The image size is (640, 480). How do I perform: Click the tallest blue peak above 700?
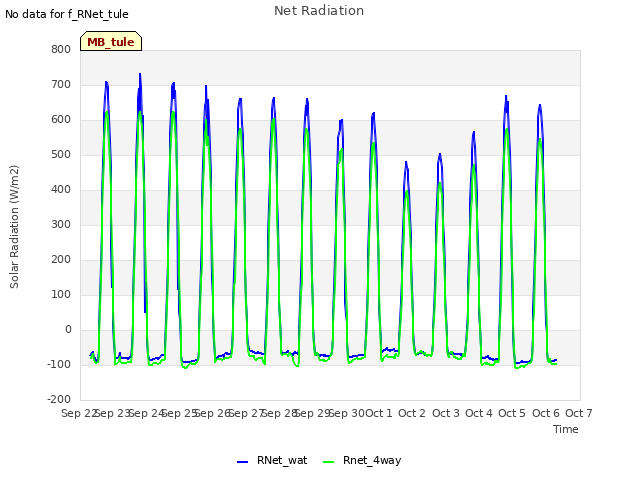[140, 74]
